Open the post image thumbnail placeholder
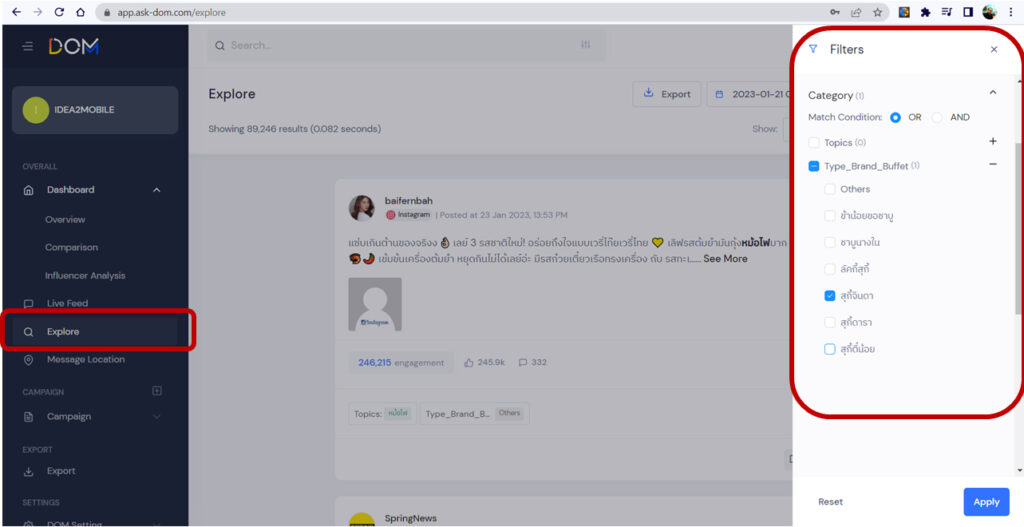The width and height of the screenshot is (1024, 527). (375, 304)
